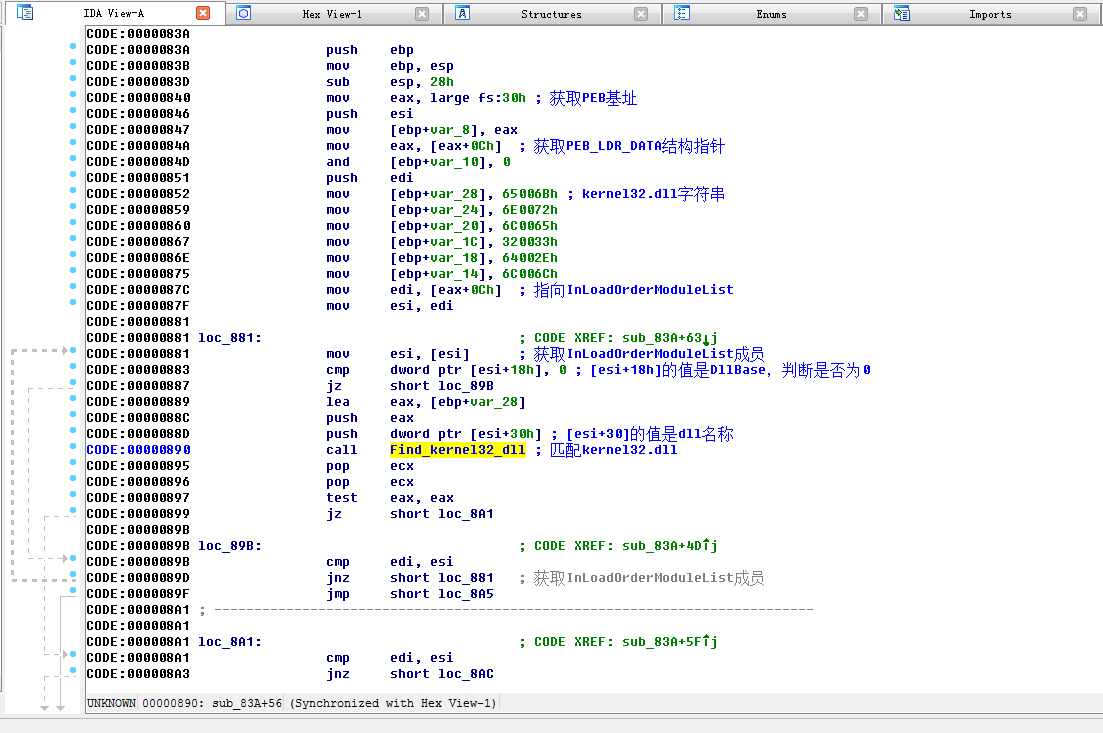Click the status bar address 00000890: sub_83A+56

pyautogui.click(x=212, y=703)
